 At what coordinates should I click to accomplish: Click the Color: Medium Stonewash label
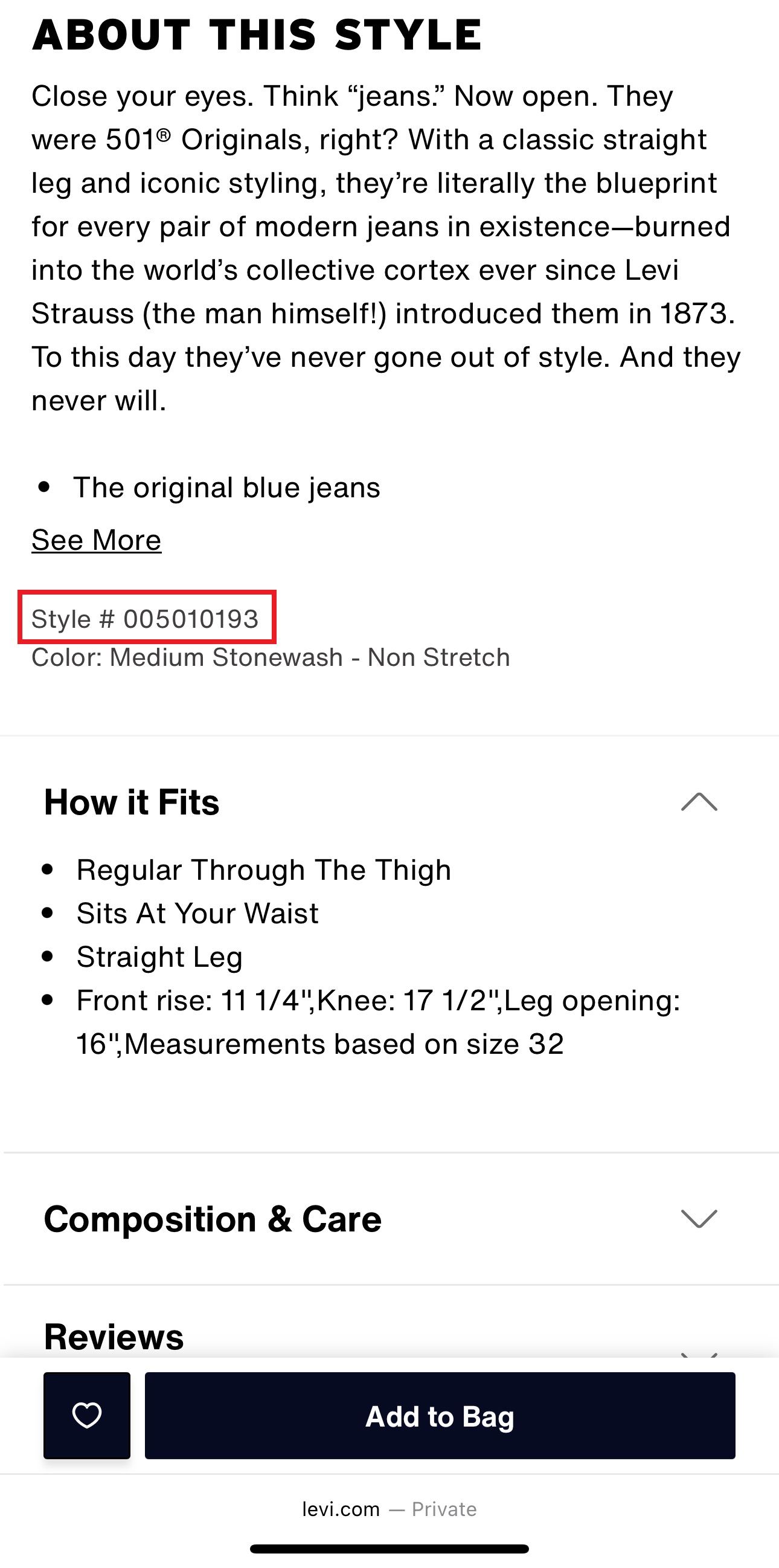click(271, 657)
